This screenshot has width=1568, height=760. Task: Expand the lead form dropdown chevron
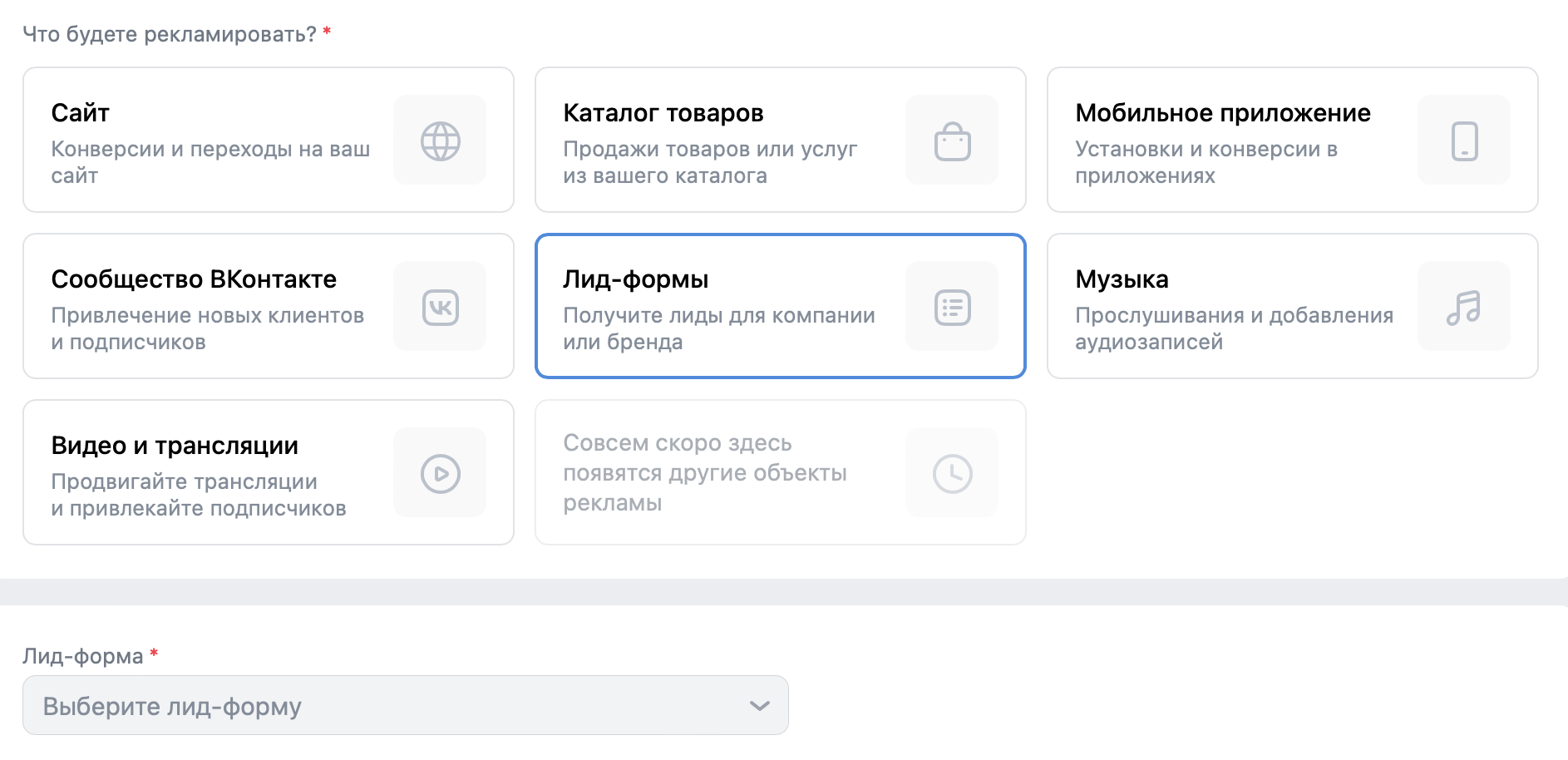tap(759, 706)
